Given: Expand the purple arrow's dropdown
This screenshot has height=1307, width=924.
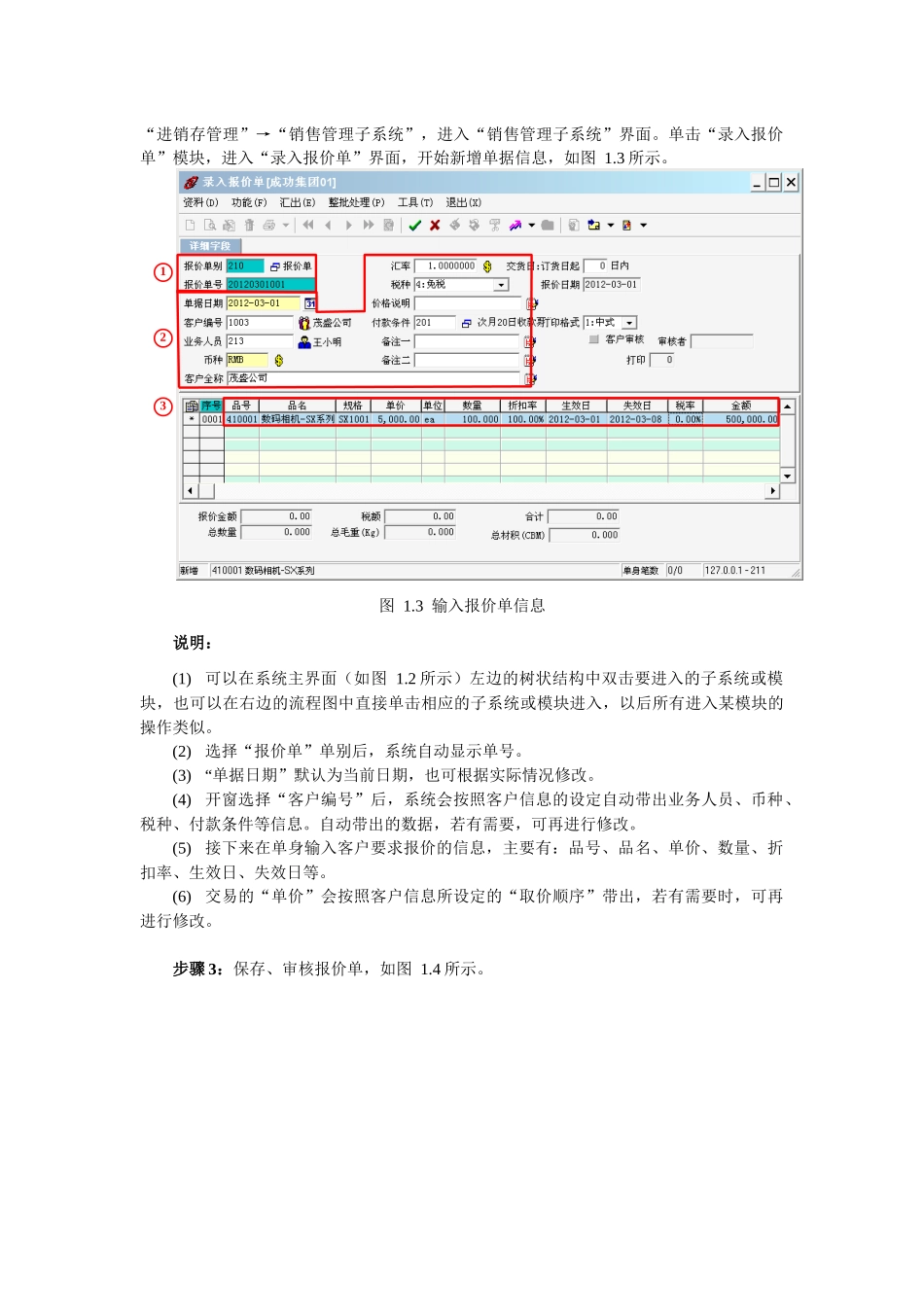Looking at the screenshot, I should [x=532, y=226].
